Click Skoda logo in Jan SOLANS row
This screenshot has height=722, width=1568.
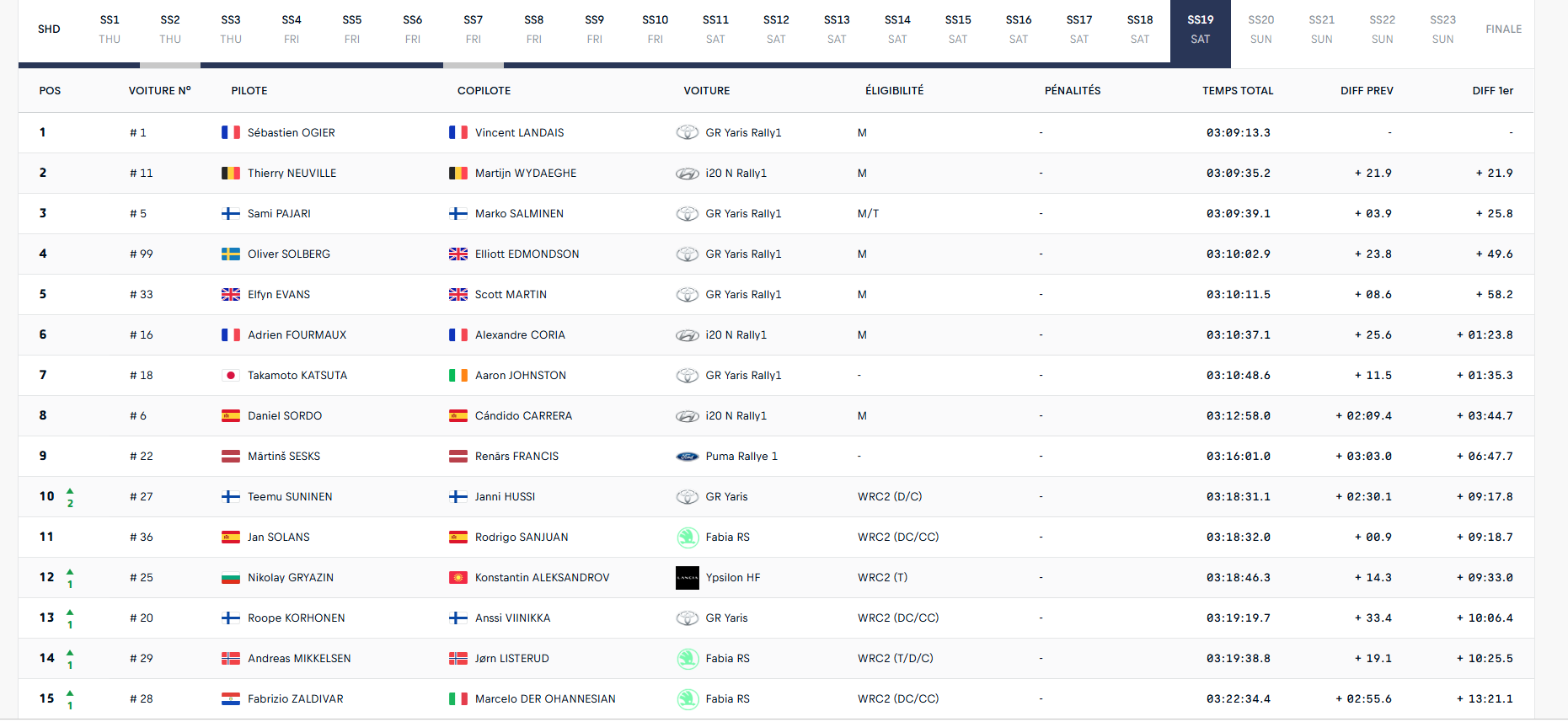coord(688,537)
